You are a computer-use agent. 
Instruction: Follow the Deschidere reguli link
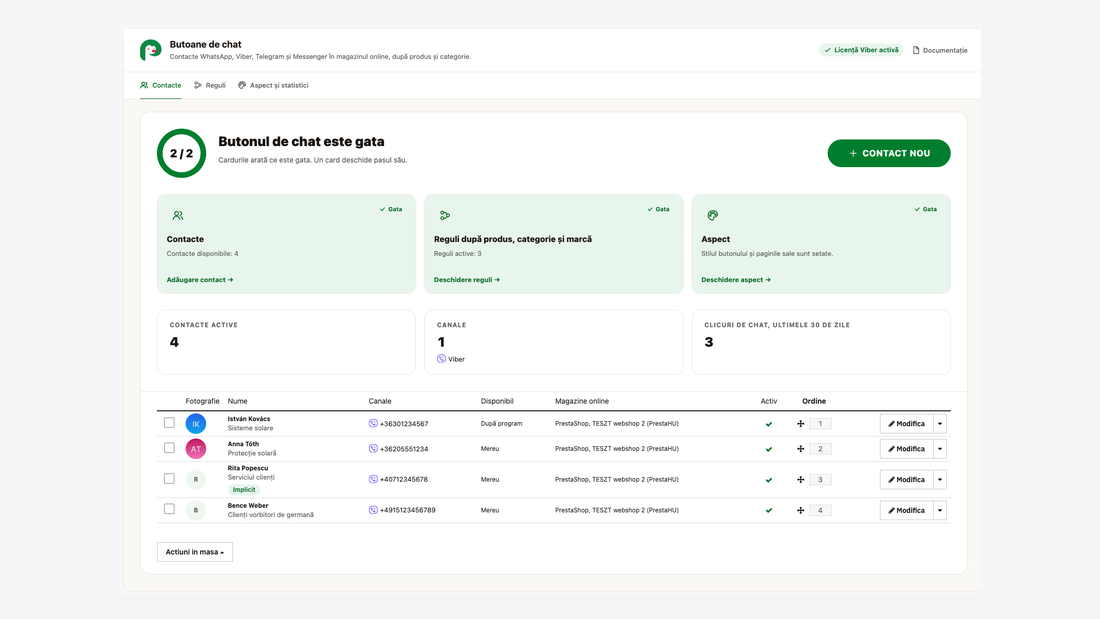(467, 279)
